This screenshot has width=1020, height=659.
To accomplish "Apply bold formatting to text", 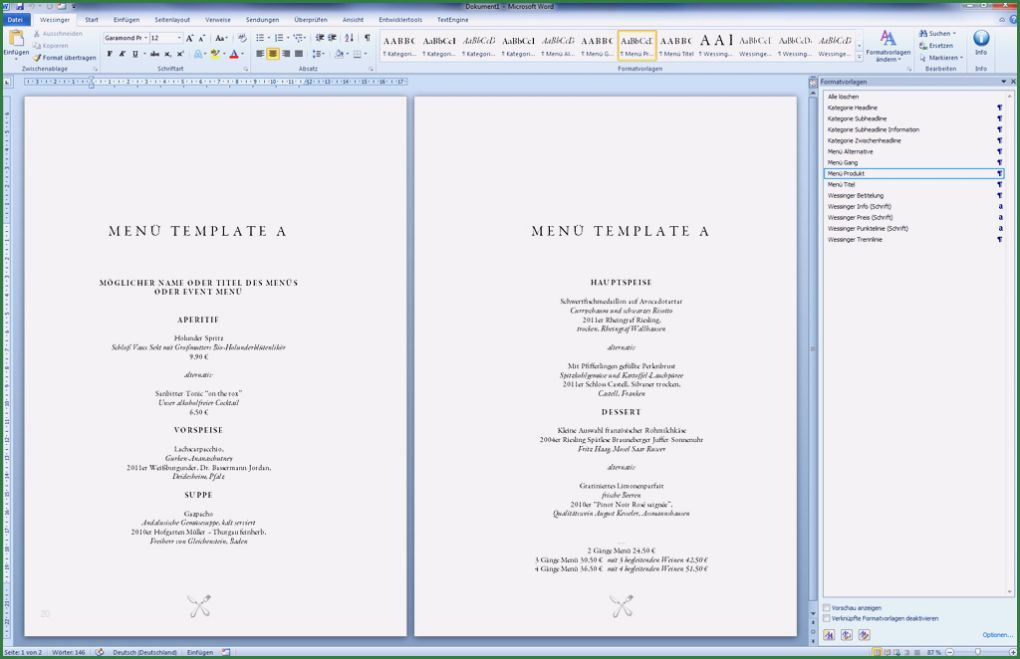I will (110, 54).
